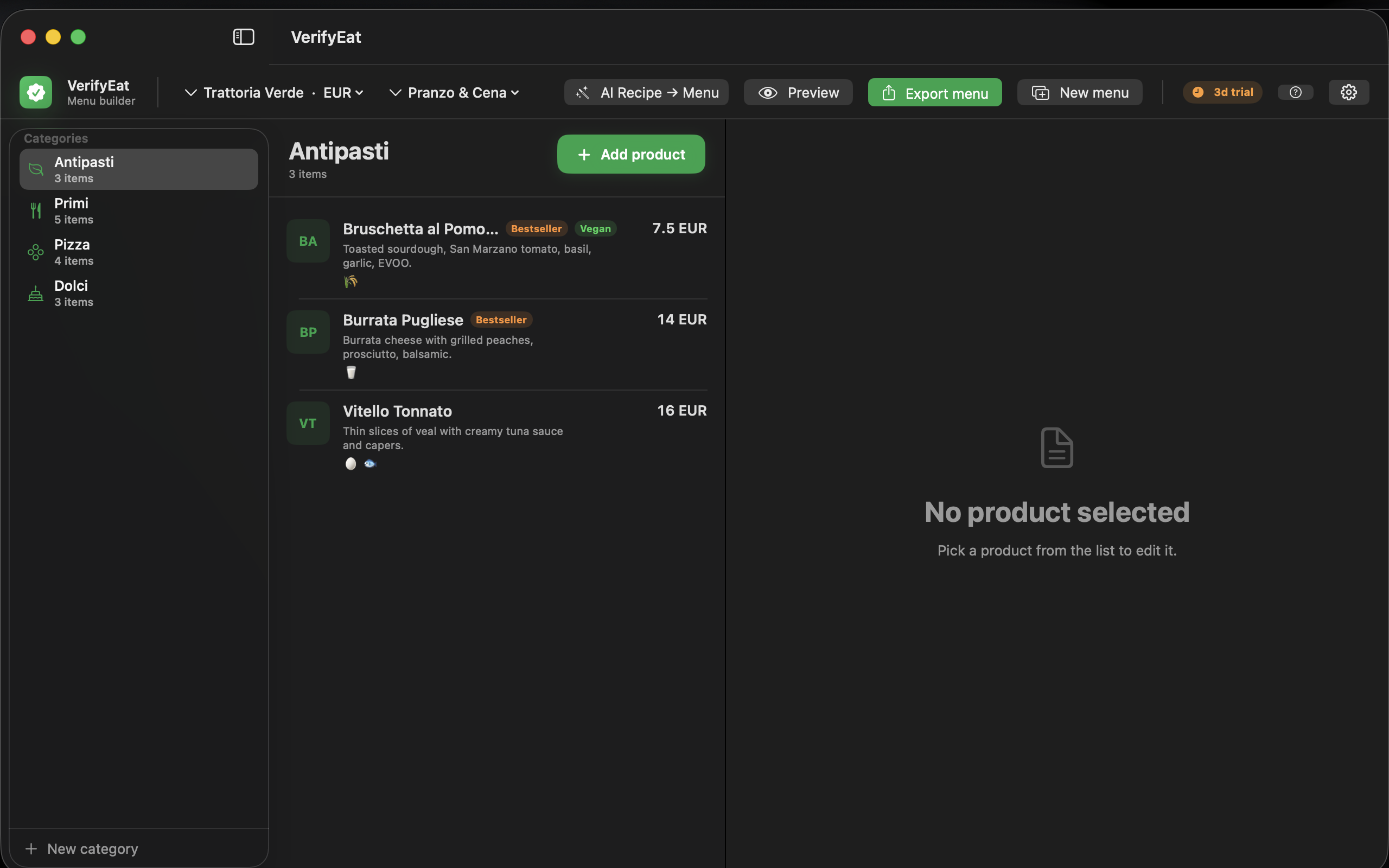Image resolution: width=1389 pixels, height=868 pixels.
Task: Click the Export menu button
Action: point(934,92)
